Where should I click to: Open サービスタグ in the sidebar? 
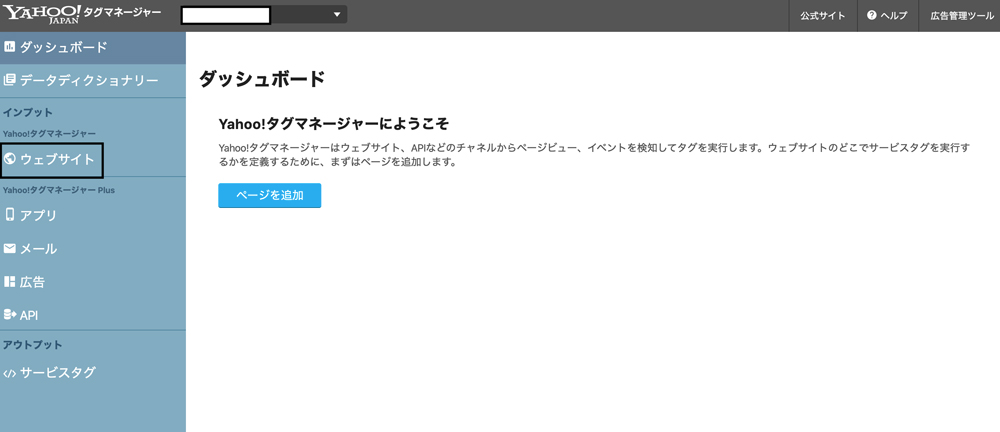pyautogui.click(x=93, y=373)
